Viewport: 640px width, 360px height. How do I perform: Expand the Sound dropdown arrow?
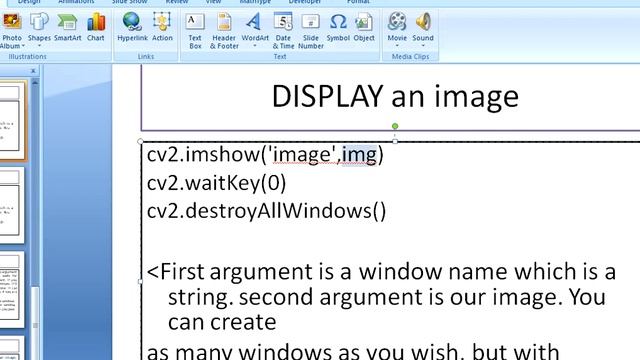423,46
